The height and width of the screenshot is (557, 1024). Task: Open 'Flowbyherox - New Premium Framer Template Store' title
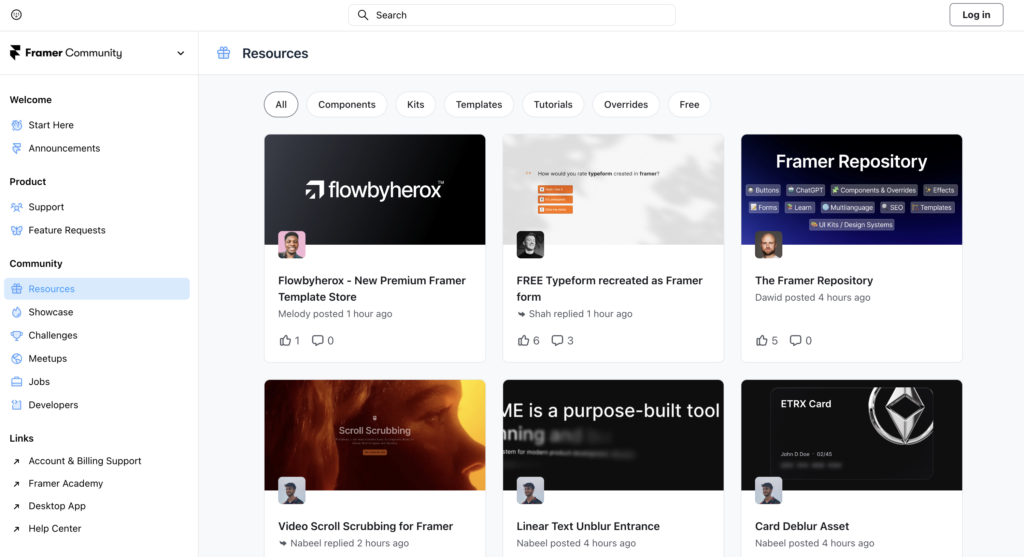(372, 289)
